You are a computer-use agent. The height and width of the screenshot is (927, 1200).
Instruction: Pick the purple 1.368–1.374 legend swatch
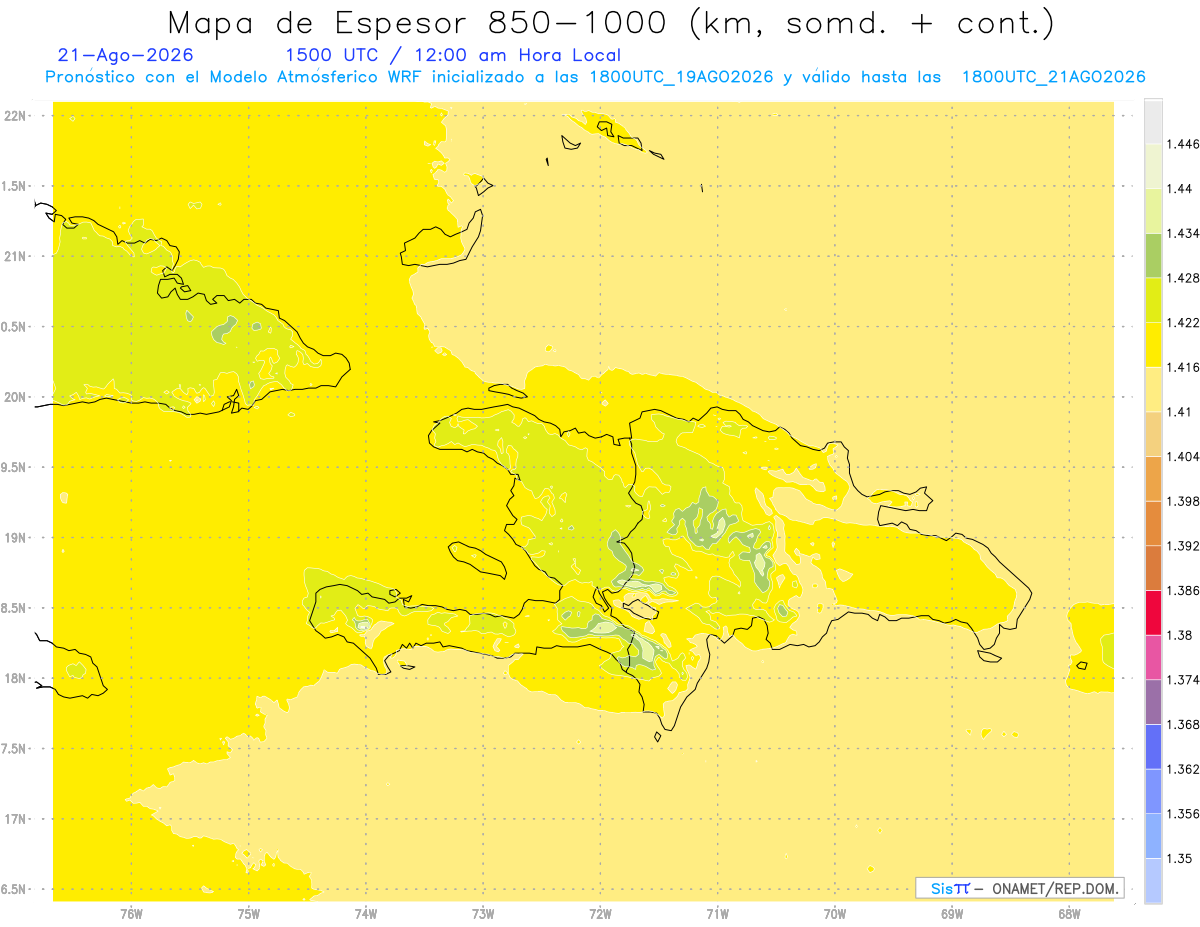[1153, 702]
